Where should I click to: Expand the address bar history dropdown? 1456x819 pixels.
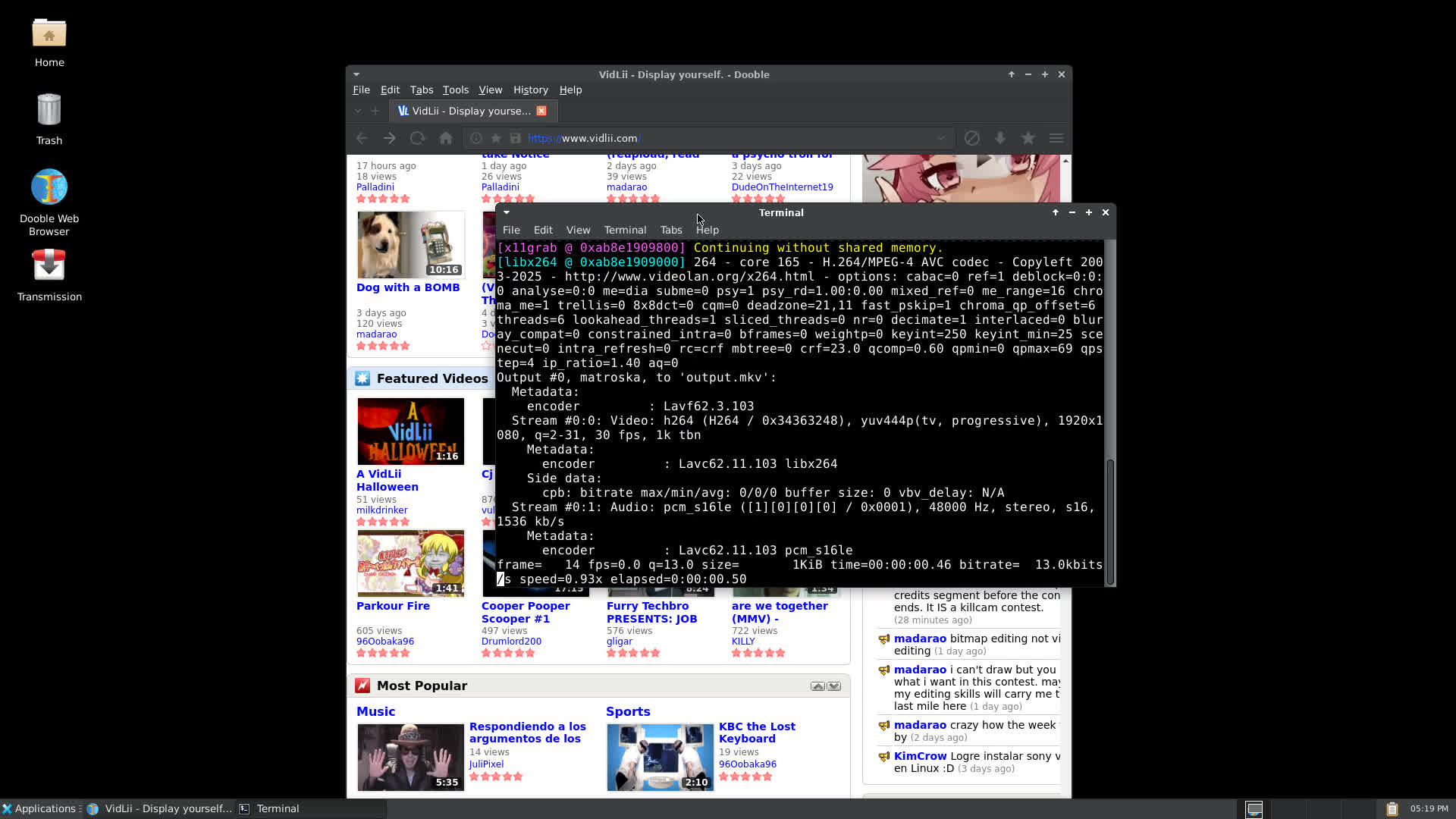click(941, 138)
